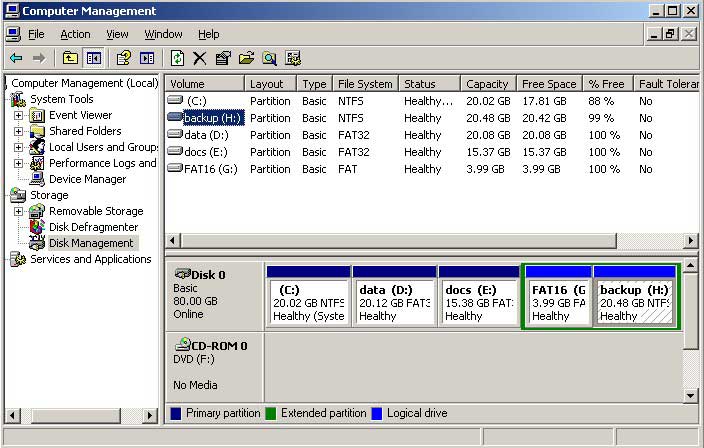Open the View menu
704x448 pixels.
point(117,34)
